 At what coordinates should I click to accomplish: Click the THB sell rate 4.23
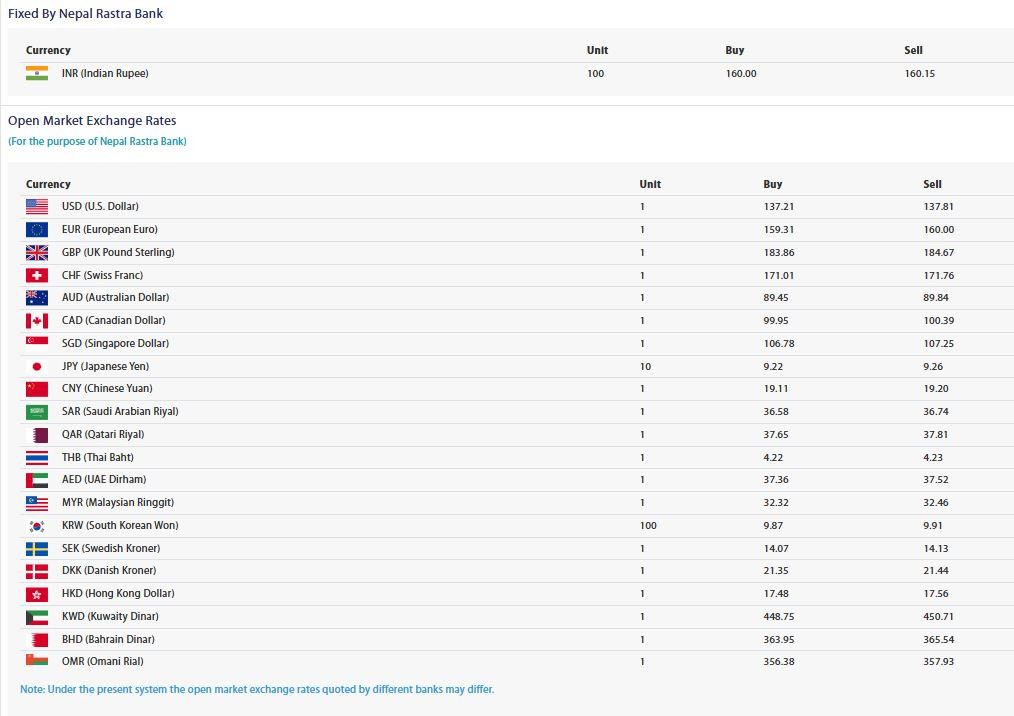coord(933,458)
